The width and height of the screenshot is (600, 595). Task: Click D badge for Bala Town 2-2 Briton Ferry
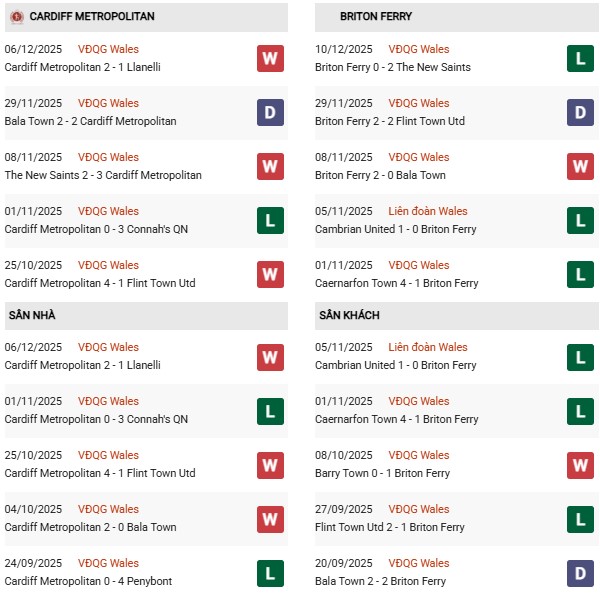580,572
